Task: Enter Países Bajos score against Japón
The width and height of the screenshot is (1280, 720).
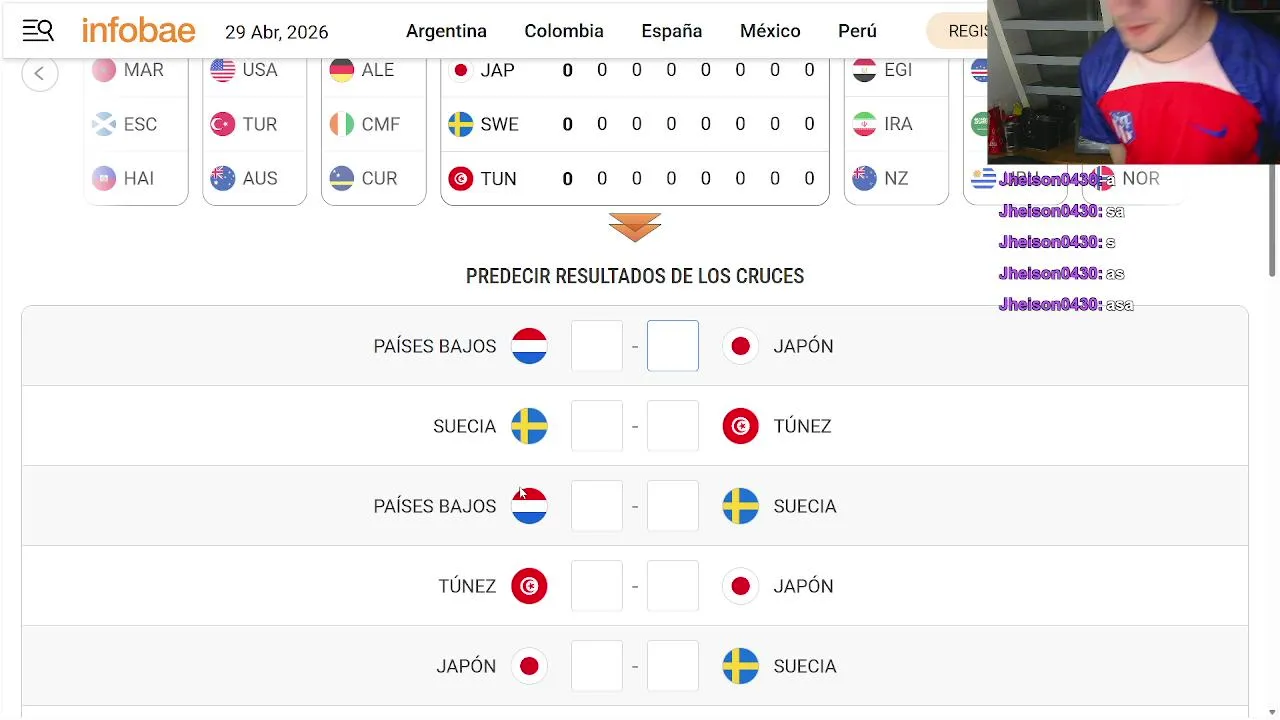Action: point(597,346)
